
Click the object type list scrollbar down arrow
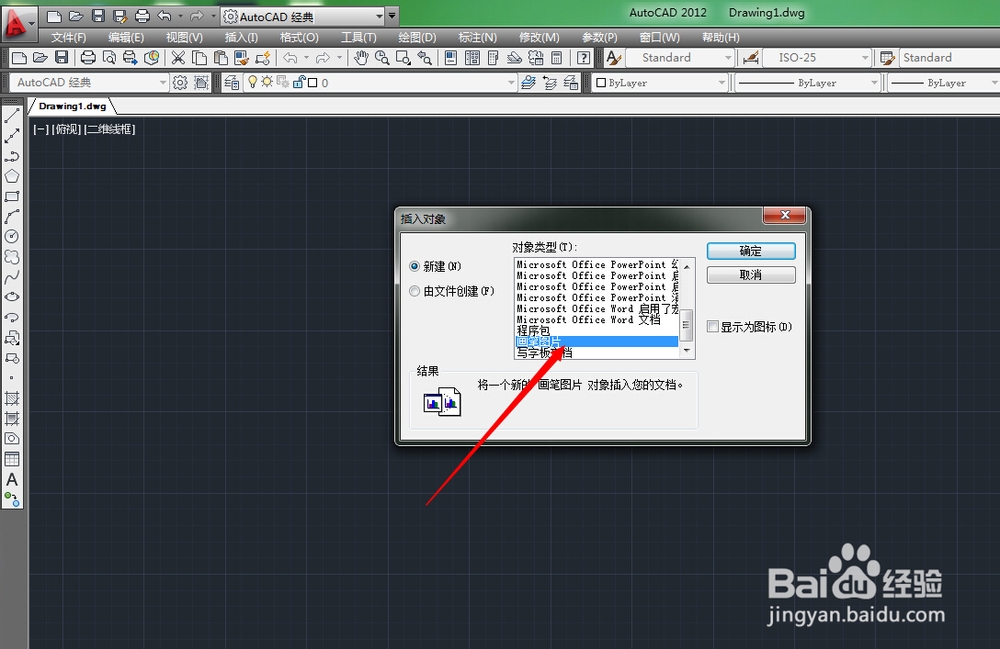tap(686, 351)
